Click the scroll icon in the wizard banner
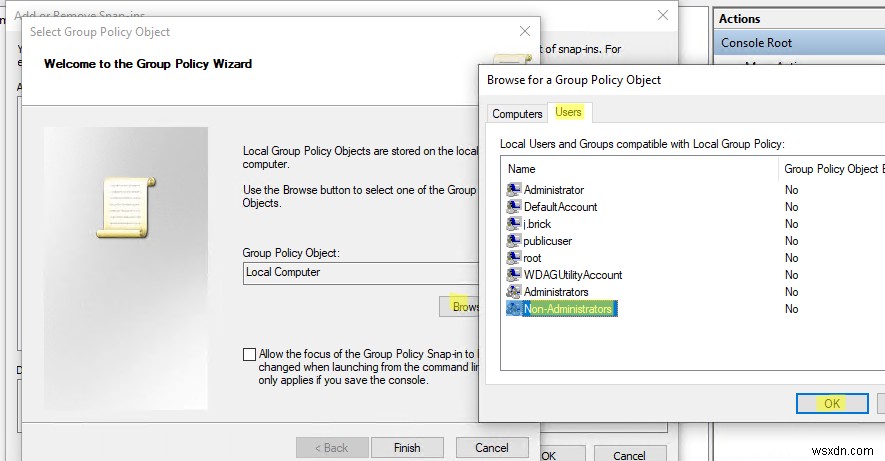Image resolution: width=885 pixels, height=461 pixels. (x=126, y=207)
